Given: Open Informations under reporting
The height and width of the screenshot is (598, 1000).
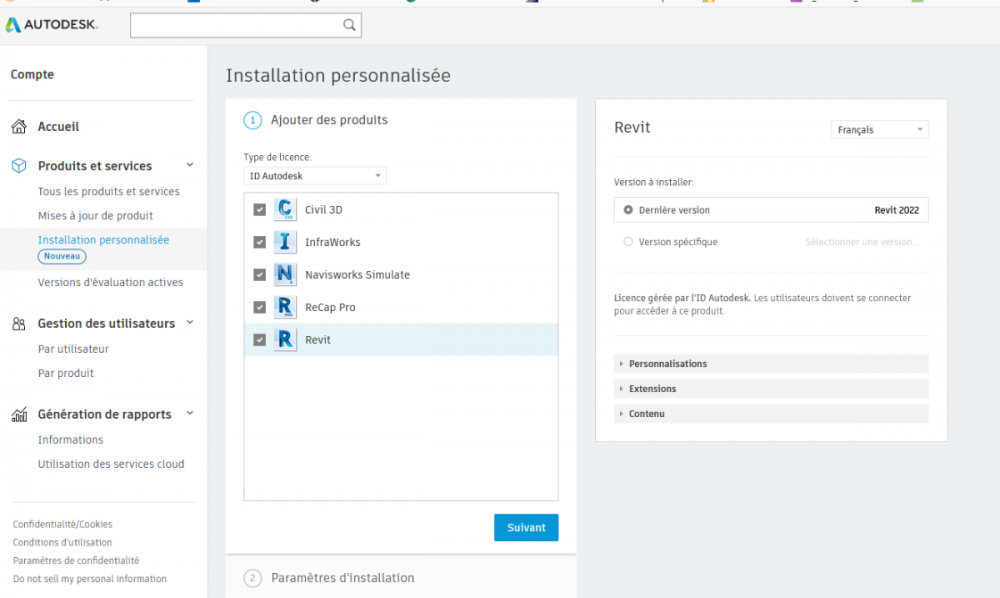Looking at the screenshot, I should click(x=70, y=440).
